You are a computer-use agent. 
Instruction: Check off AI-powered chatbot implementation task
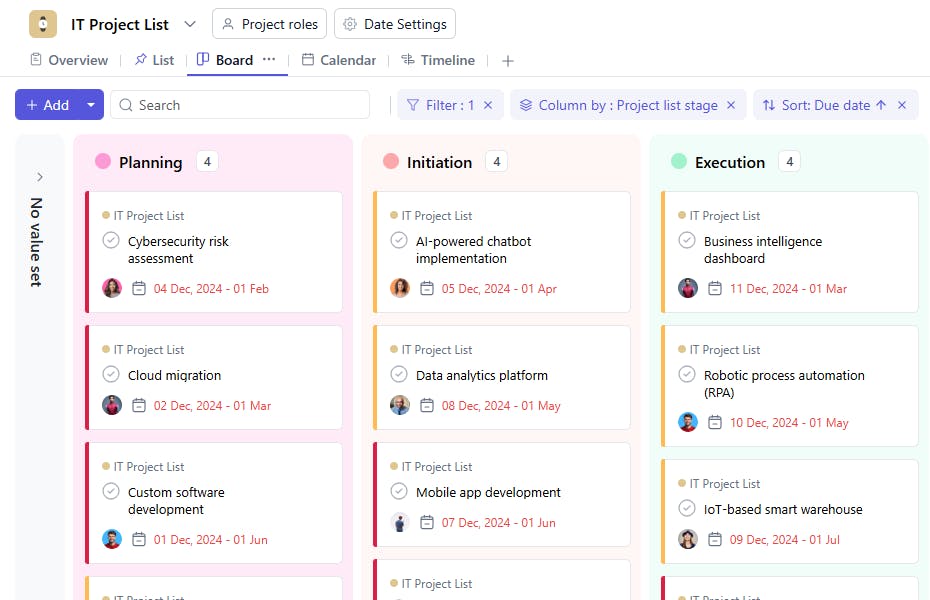[x=399, y=241]
